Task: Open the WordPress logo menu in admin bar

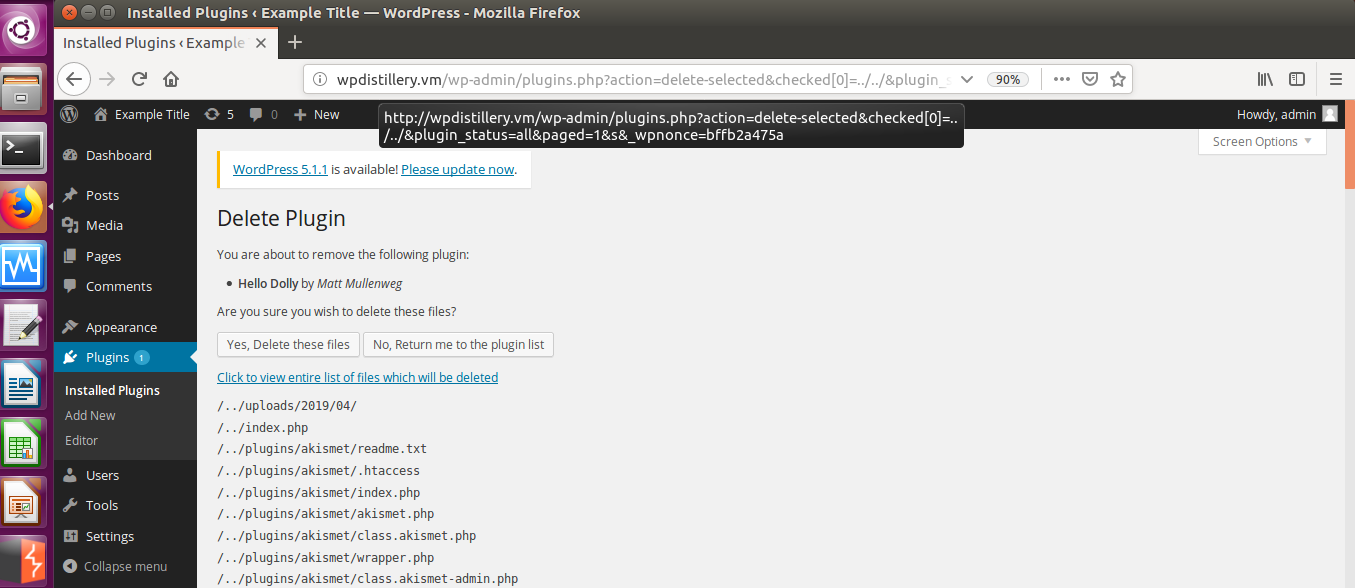Action: (69, 114)
